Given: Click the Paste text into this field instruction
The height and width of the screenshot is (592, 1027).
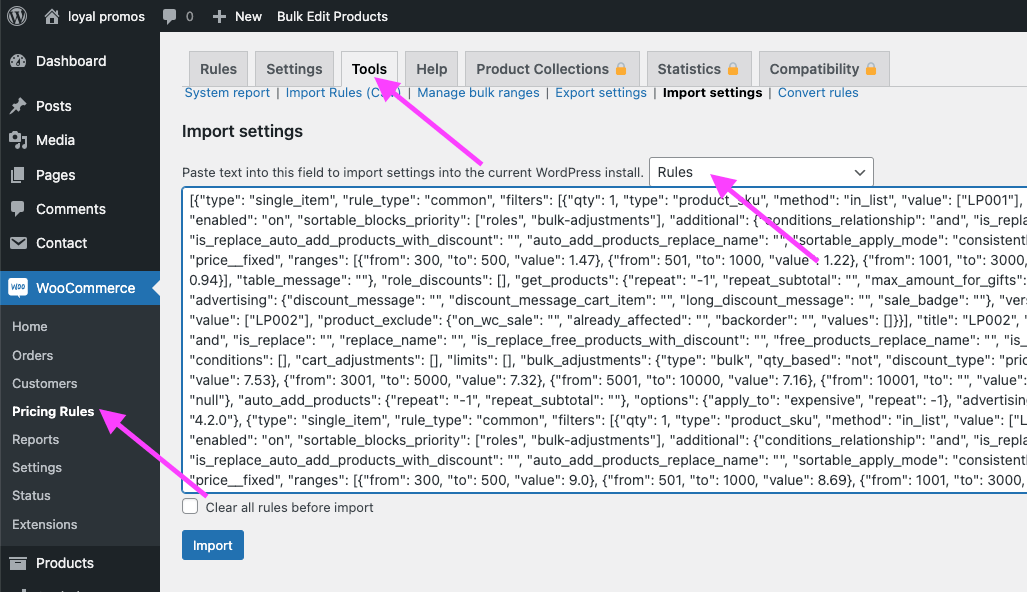Looking at the screenshot, I should coord(413,172).
